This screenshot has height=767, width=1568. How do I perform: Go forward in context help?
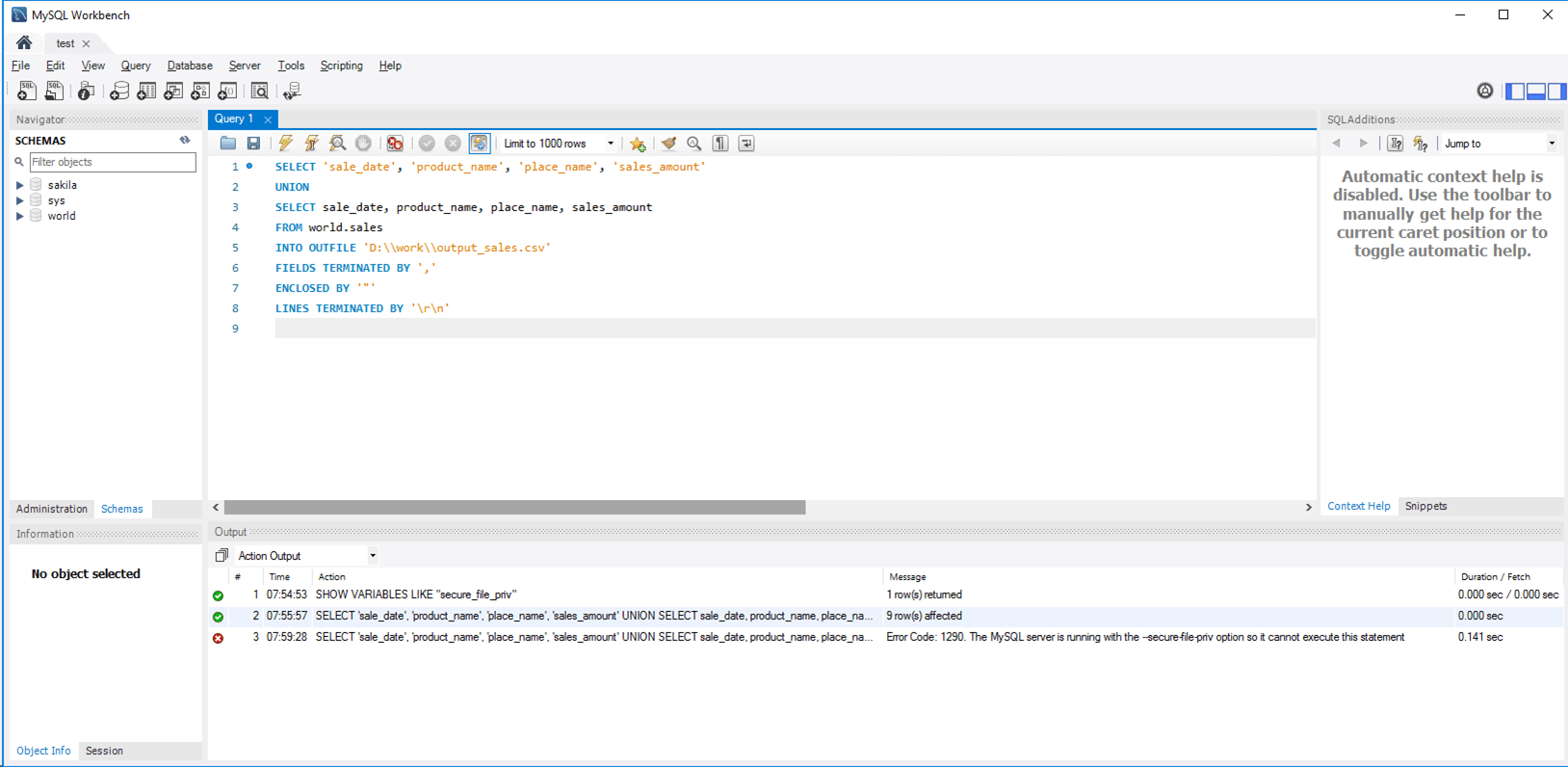1363,144
